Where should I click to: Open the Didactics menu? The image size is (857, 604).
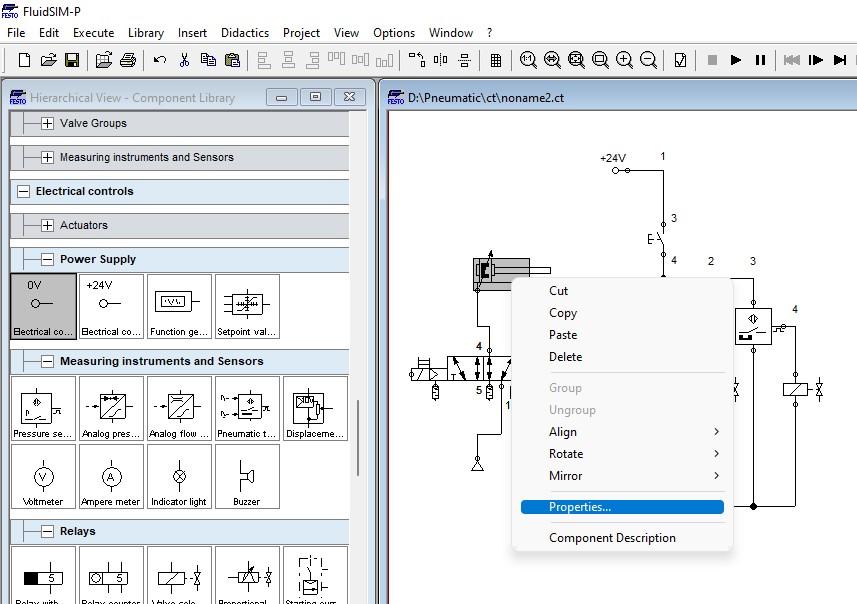[245, 33]
